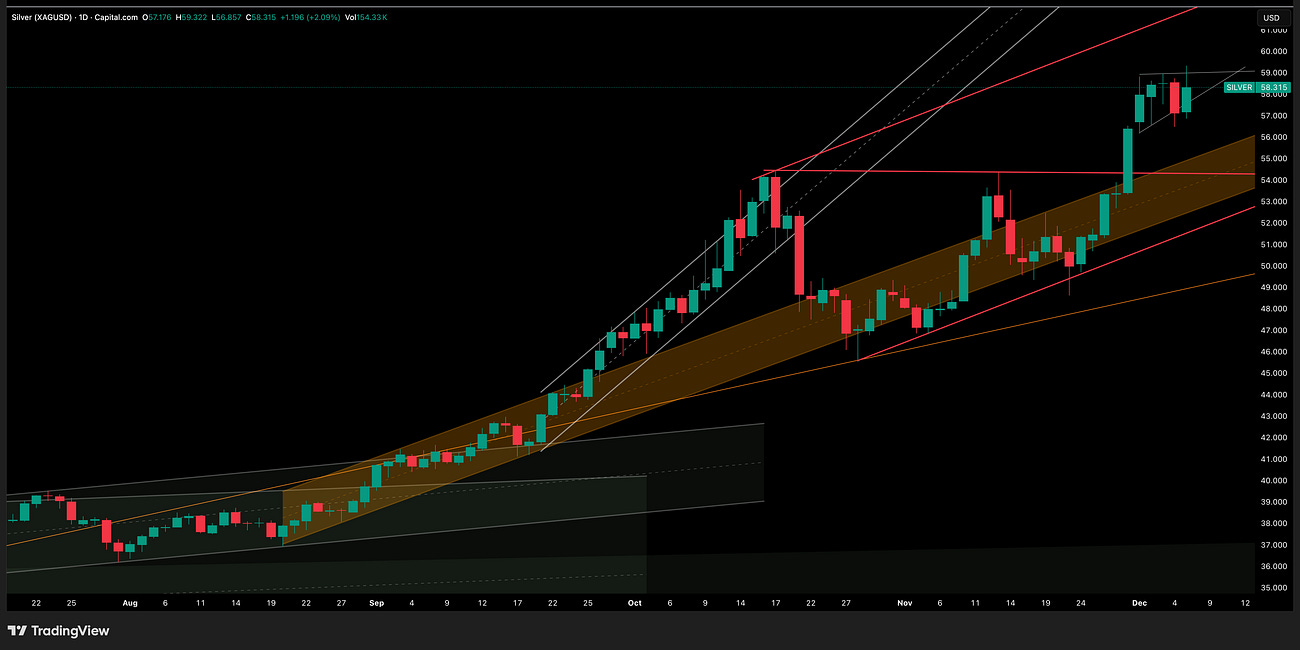Image resolution: width=1300 pixels, height=650 pixels.
Task: Click the open price value 57.176
Action: 157,17
